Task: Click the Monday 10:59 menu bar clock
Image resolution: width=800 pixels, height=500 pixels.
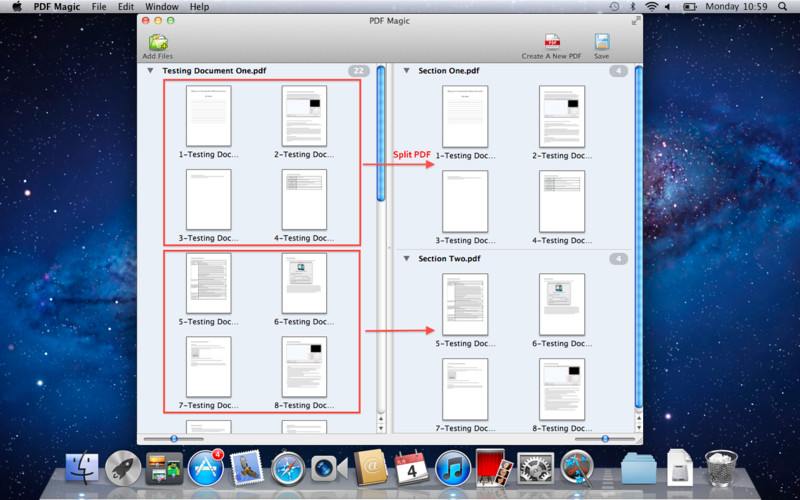Action: tap(736, 7)
